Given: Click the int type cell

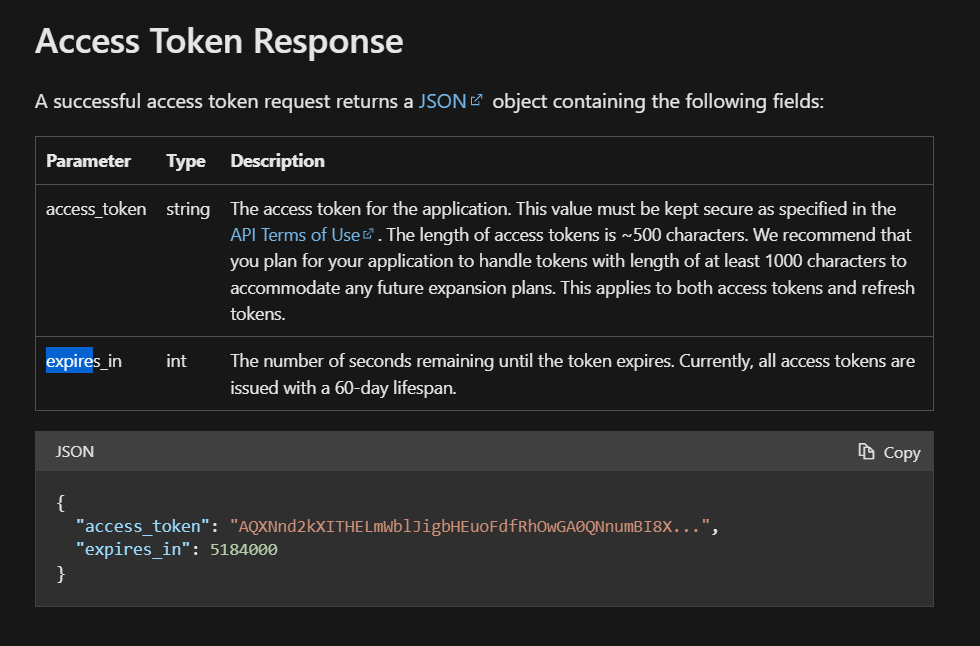Looking at the screenshot, I should click(x=176, y=361).
